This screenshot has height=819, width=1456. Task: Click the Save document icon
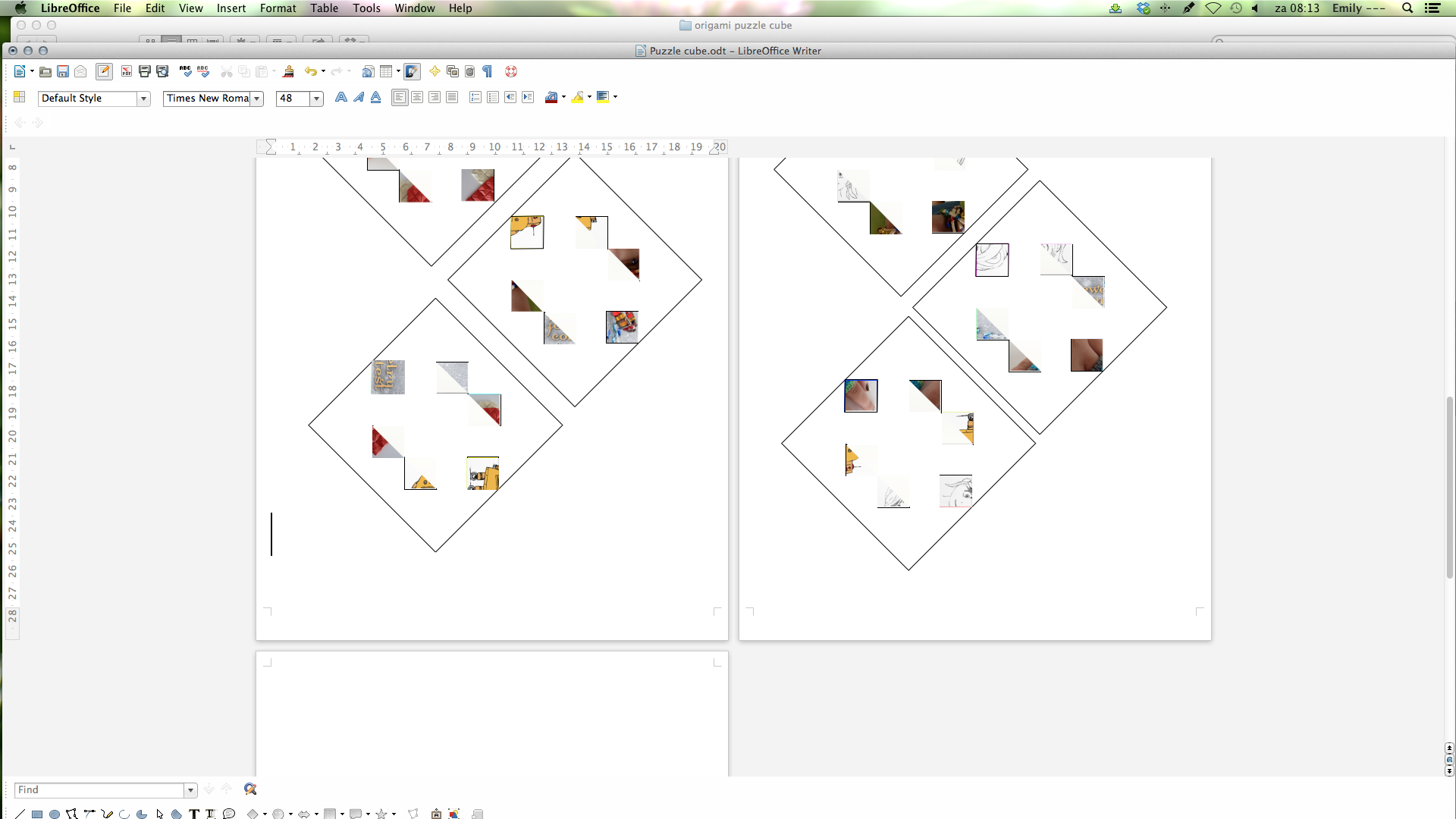(x=62, y=71)
